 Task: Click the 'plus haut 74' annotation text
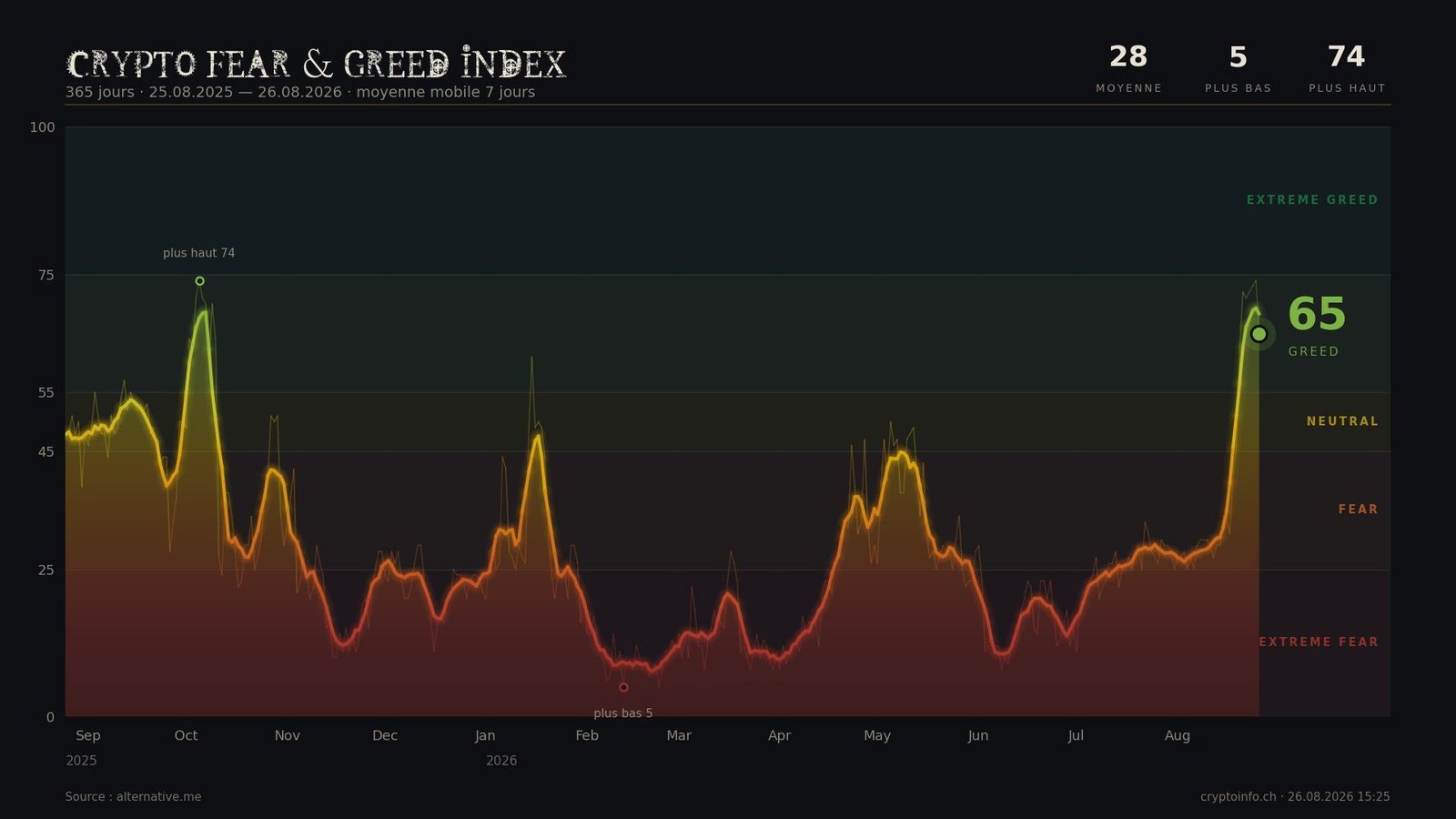point(199,253)
